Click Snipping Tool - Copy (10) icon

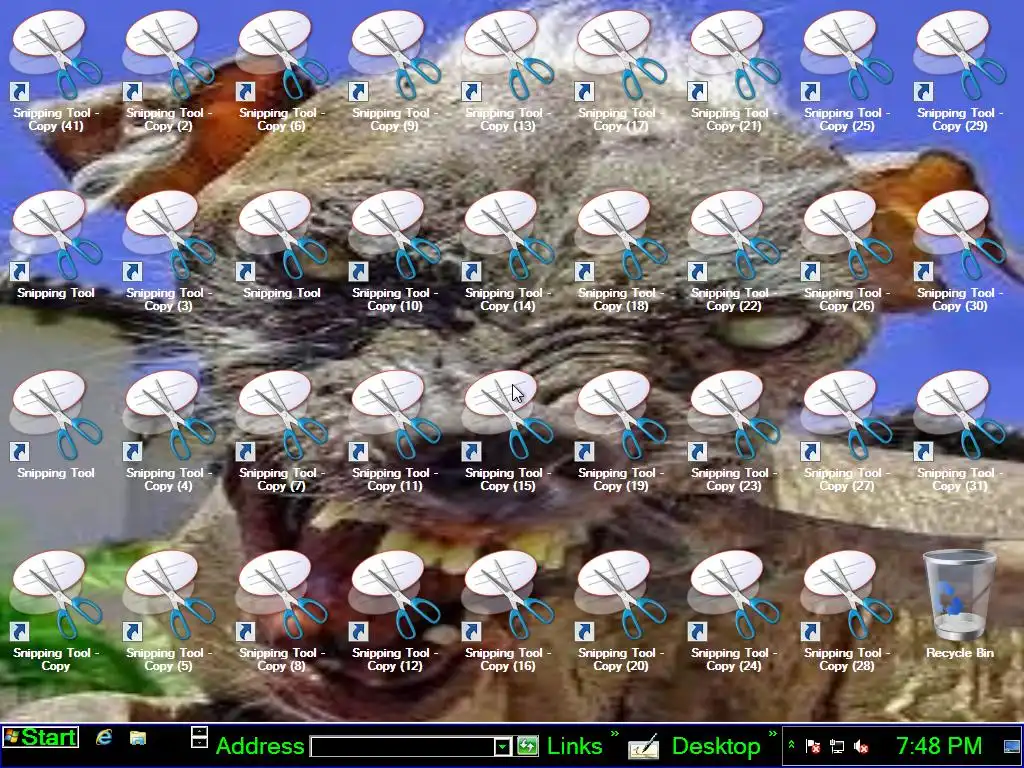pos(394,251)
